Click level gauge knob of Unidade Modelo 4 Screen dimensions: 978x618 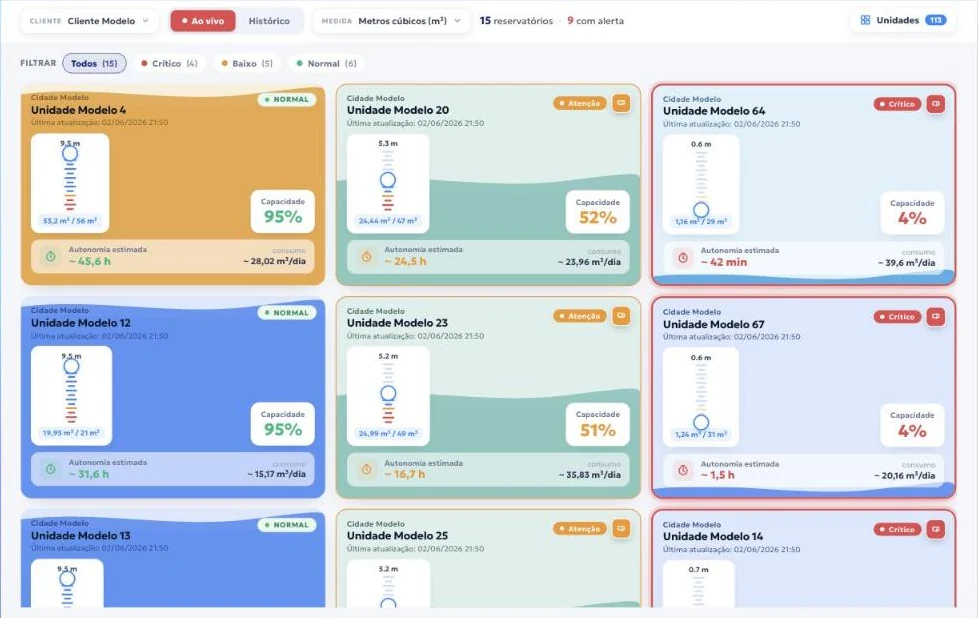(x=70, y=153)
